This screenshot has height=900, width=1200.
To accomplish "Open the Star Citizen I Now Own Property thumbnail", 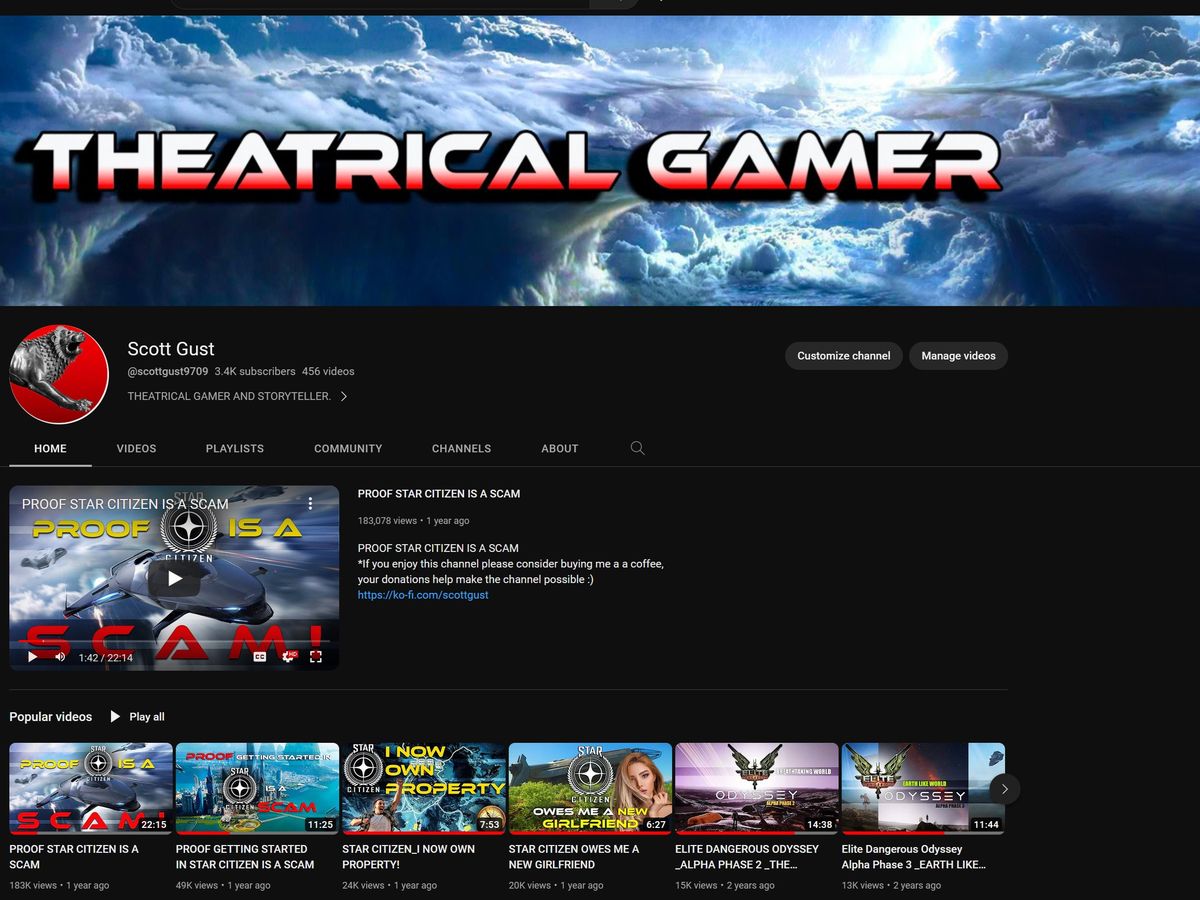I will pyautogui.click(x=424, y=788).
